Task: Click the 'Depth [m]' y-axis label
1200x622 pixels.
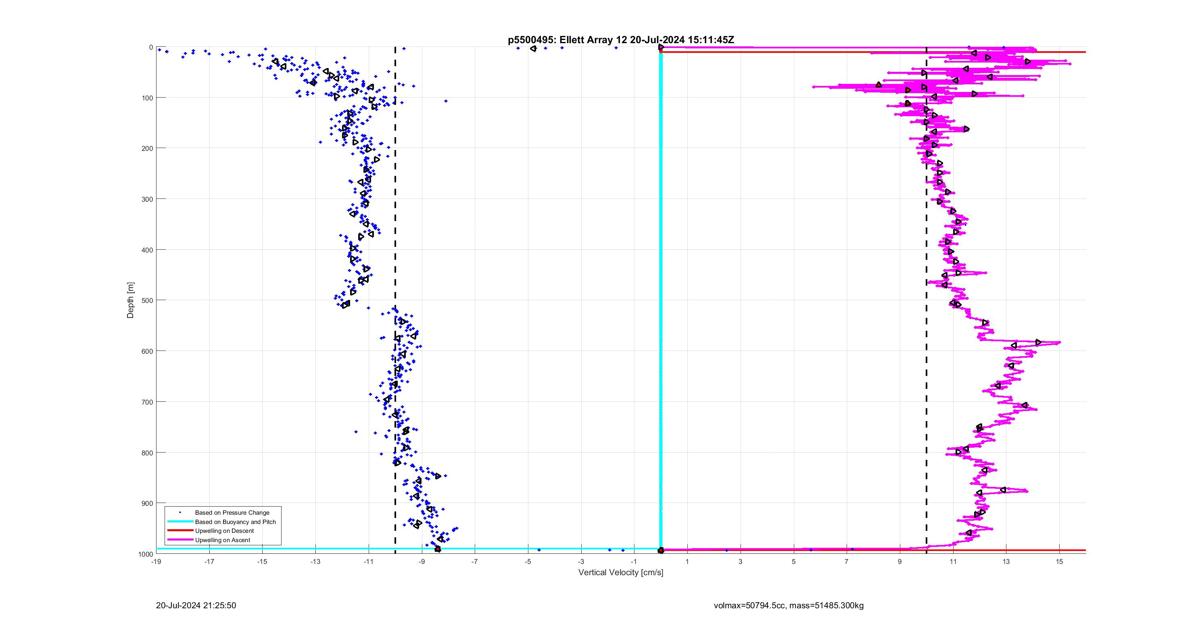Action: [131, 300]
